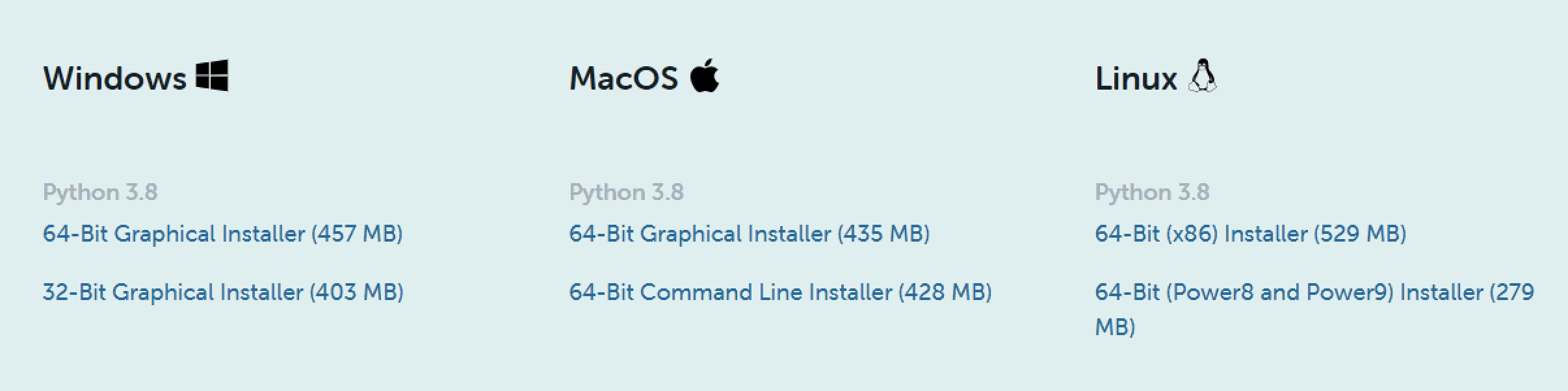Select the Python 3.8 label under Linux
The image size is (1568, 391).
click(x=1153, y=192)
